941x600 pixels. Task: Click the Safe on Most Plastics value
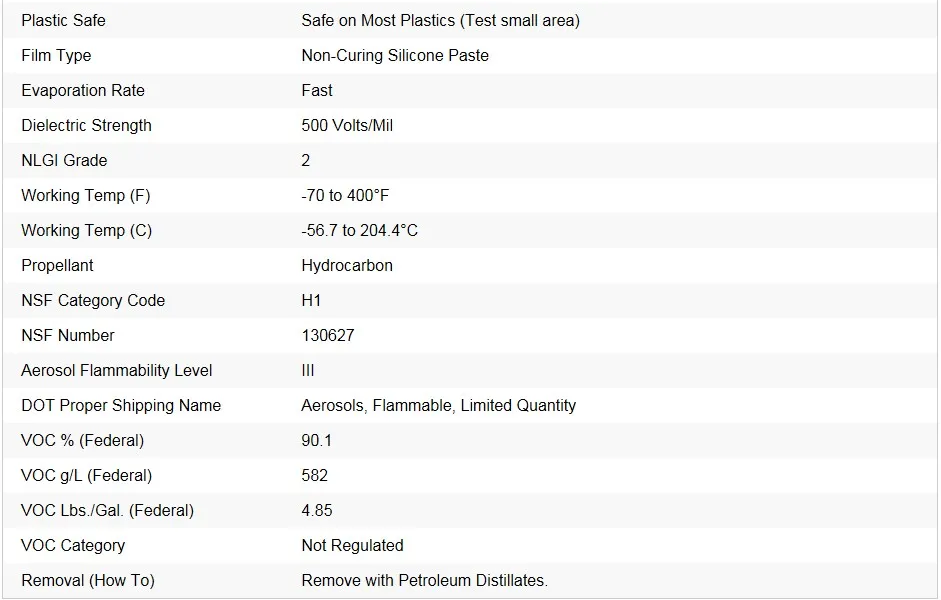(440, 20)
